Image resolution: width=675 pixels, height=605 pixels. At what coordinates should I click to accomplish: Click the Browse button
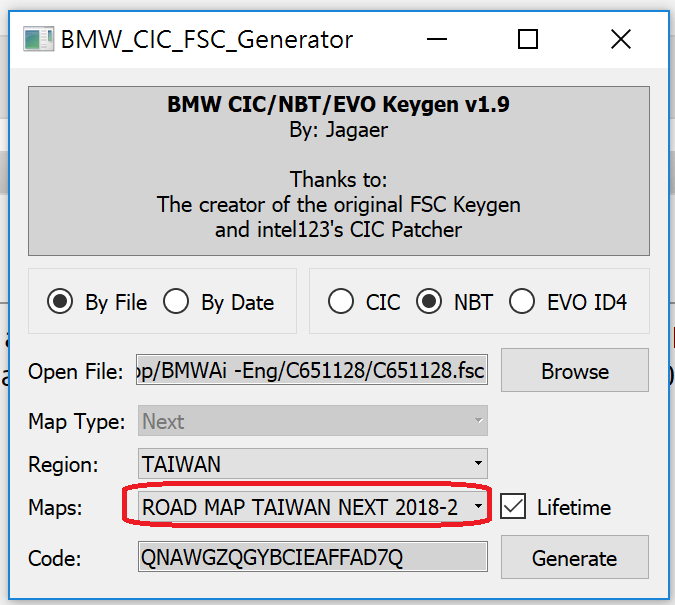pyautogui.click(x=575, y=370)
